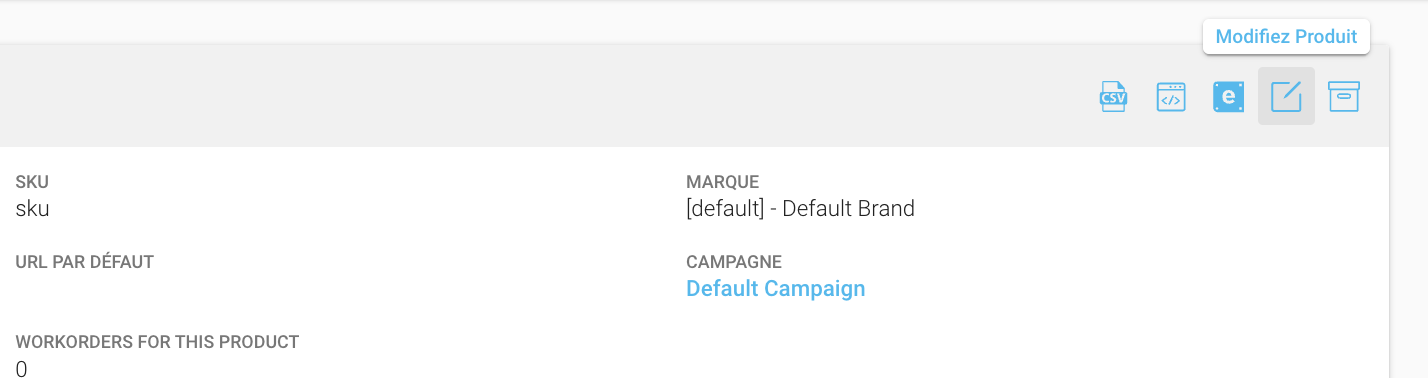
Task: Select the SKU field label
Action: coord(32,182)
